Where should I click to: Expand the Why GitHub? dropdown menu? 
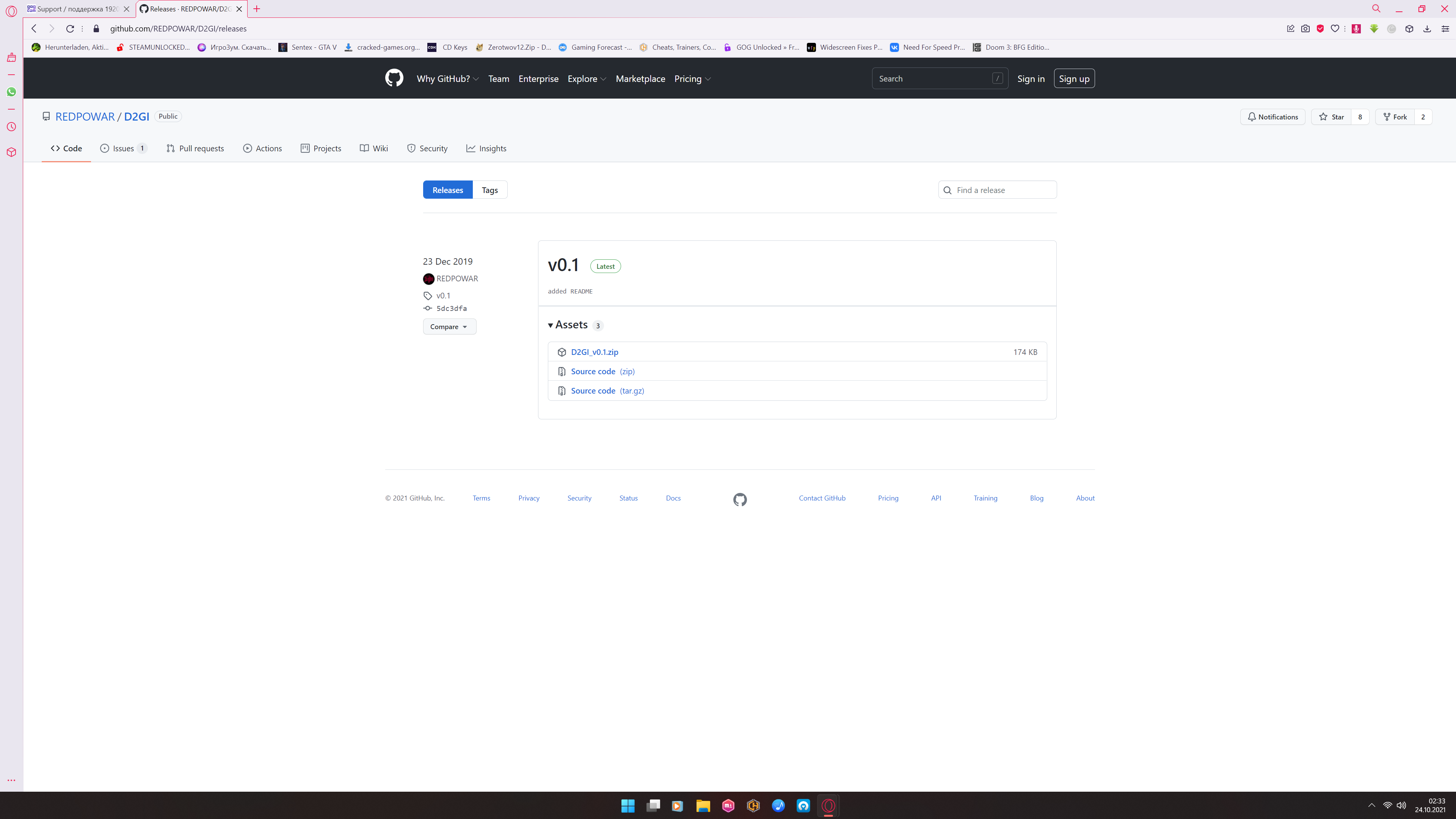pyautogui.click(x=448, y=78)
